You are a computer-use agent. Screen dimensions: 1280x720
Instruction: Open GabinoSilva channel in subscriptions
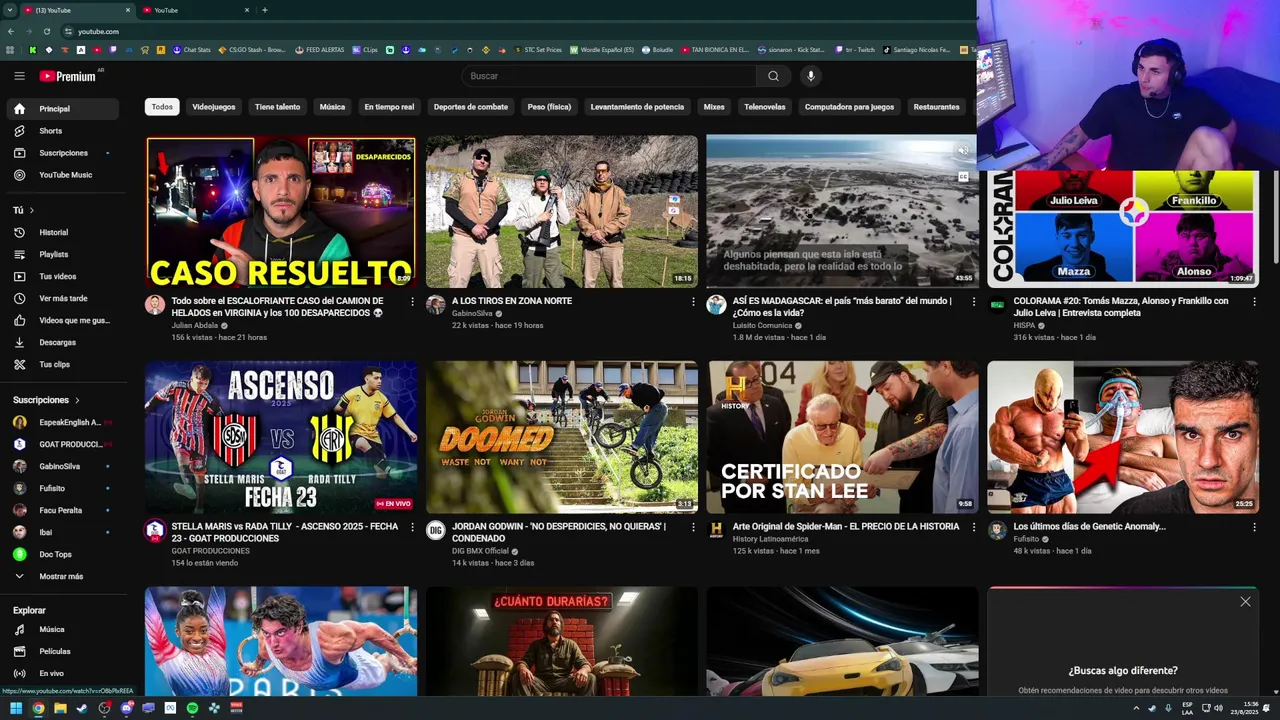tap(64, 467)
